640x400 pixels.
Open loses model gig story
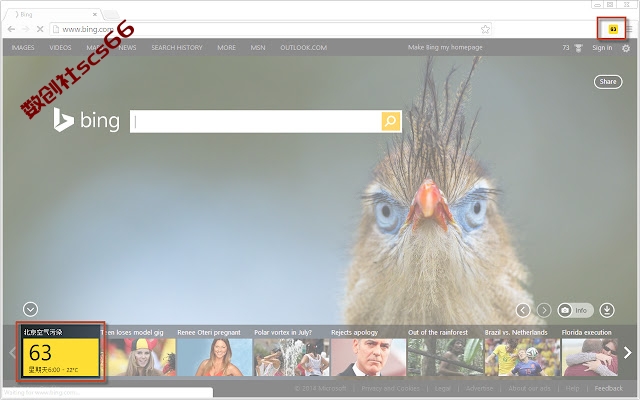pyautogui.click(x=139, y=353)
